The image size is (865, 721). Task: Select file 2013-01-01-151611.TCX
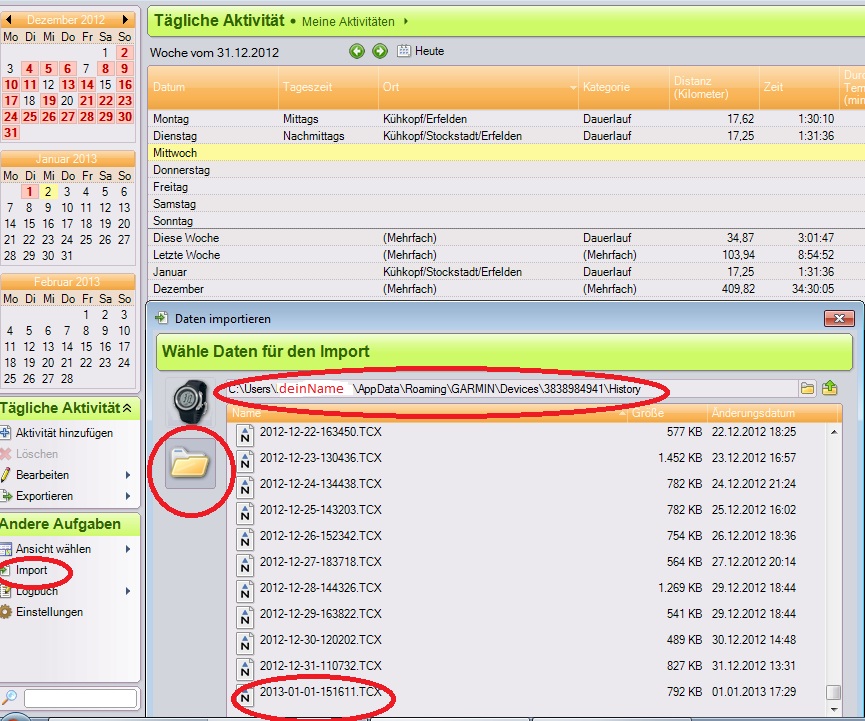pos(320,692)
